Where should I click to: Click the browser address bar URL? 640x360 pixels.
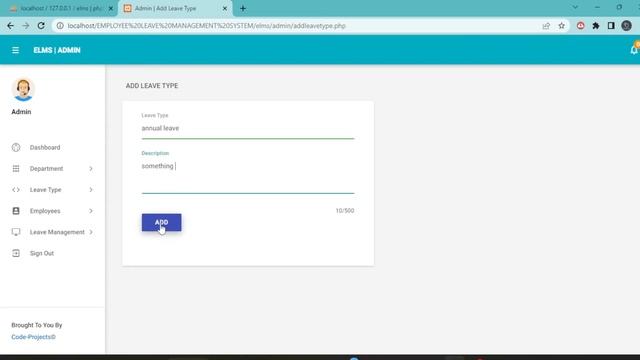coord(207,26)
